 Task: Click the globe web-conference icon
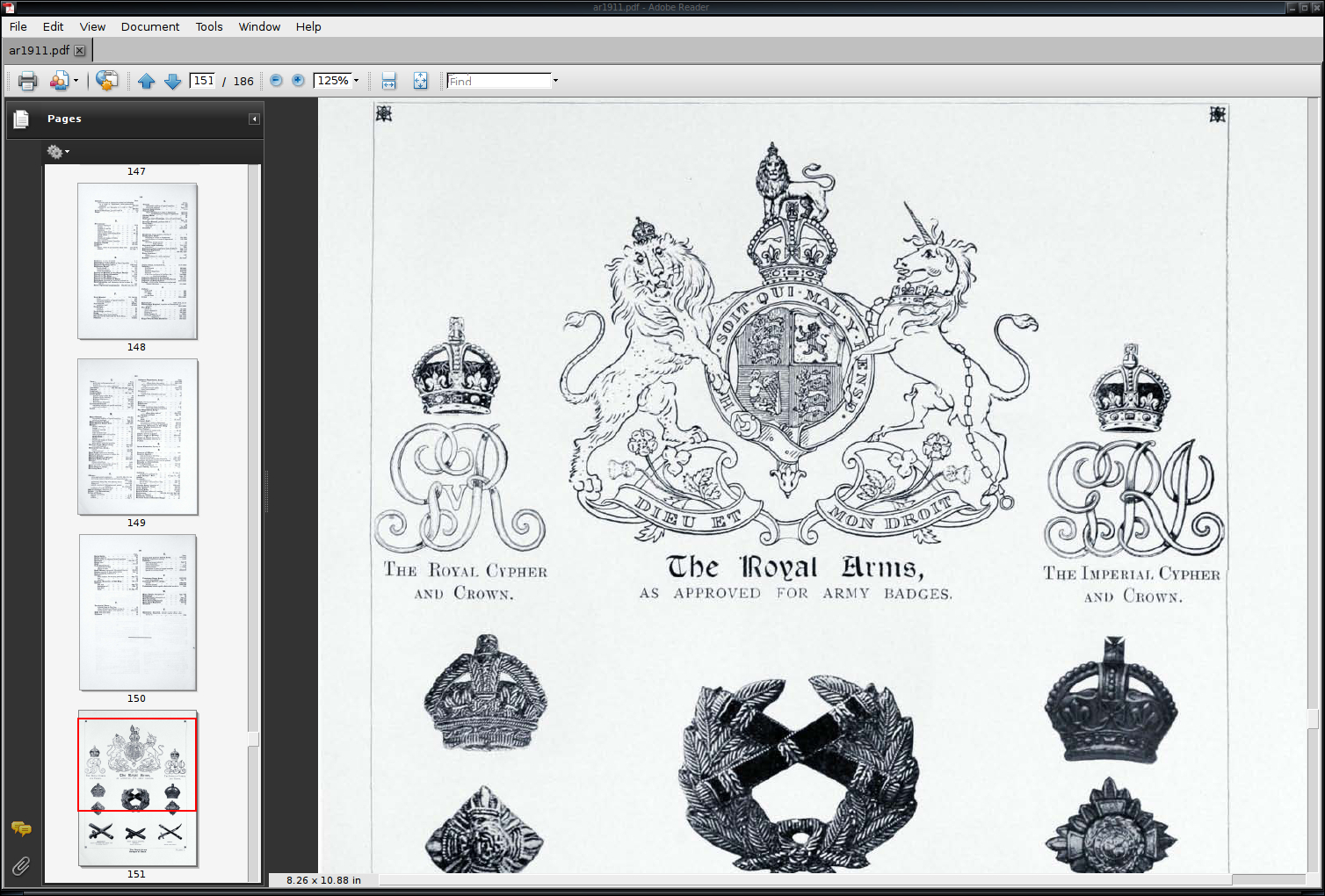(106, 81)
